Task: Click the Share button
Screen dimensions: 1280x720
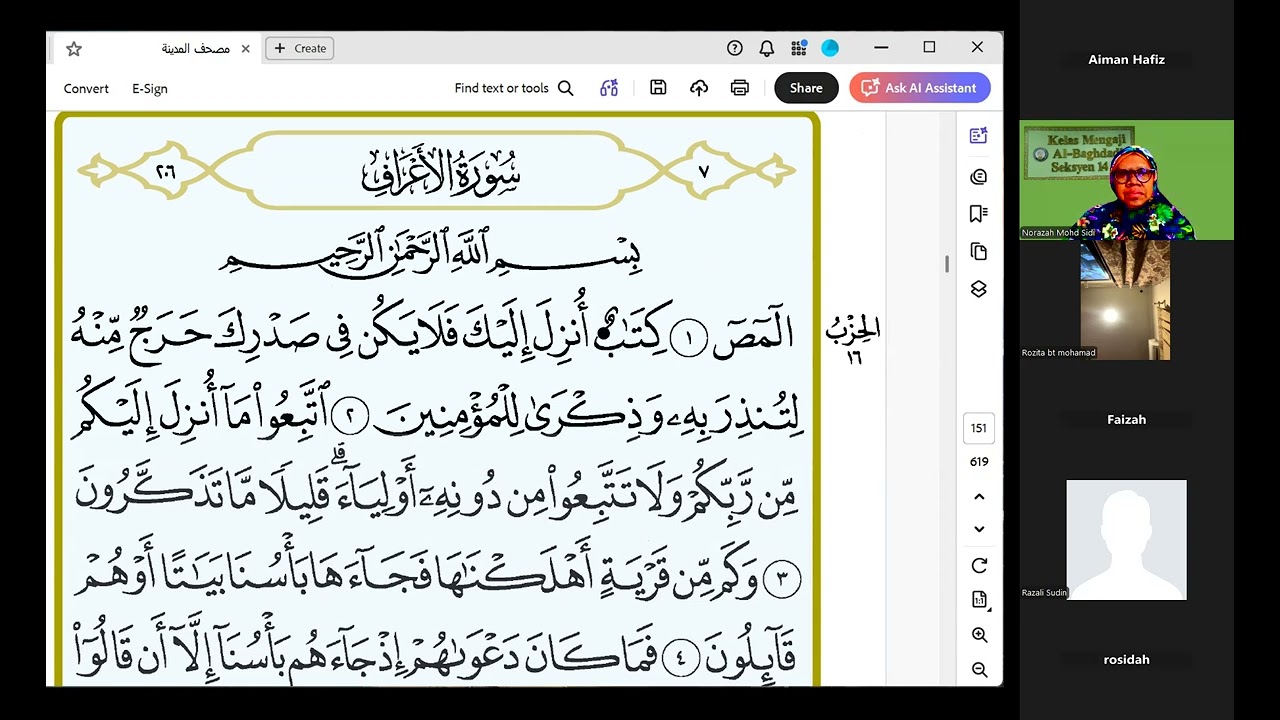Action: click(806, 88)
